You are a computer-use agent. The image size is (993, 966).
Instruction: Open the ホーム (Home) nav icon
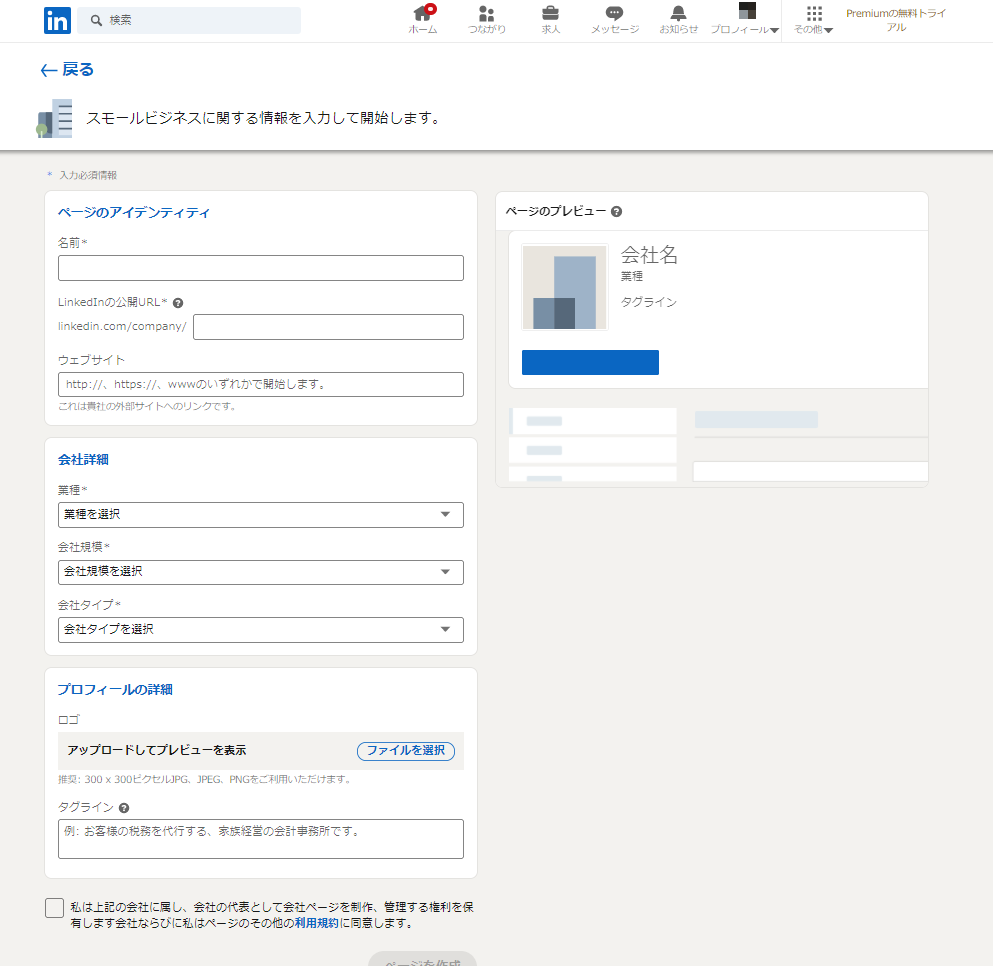pyautogui.click(x=423, y=14)
